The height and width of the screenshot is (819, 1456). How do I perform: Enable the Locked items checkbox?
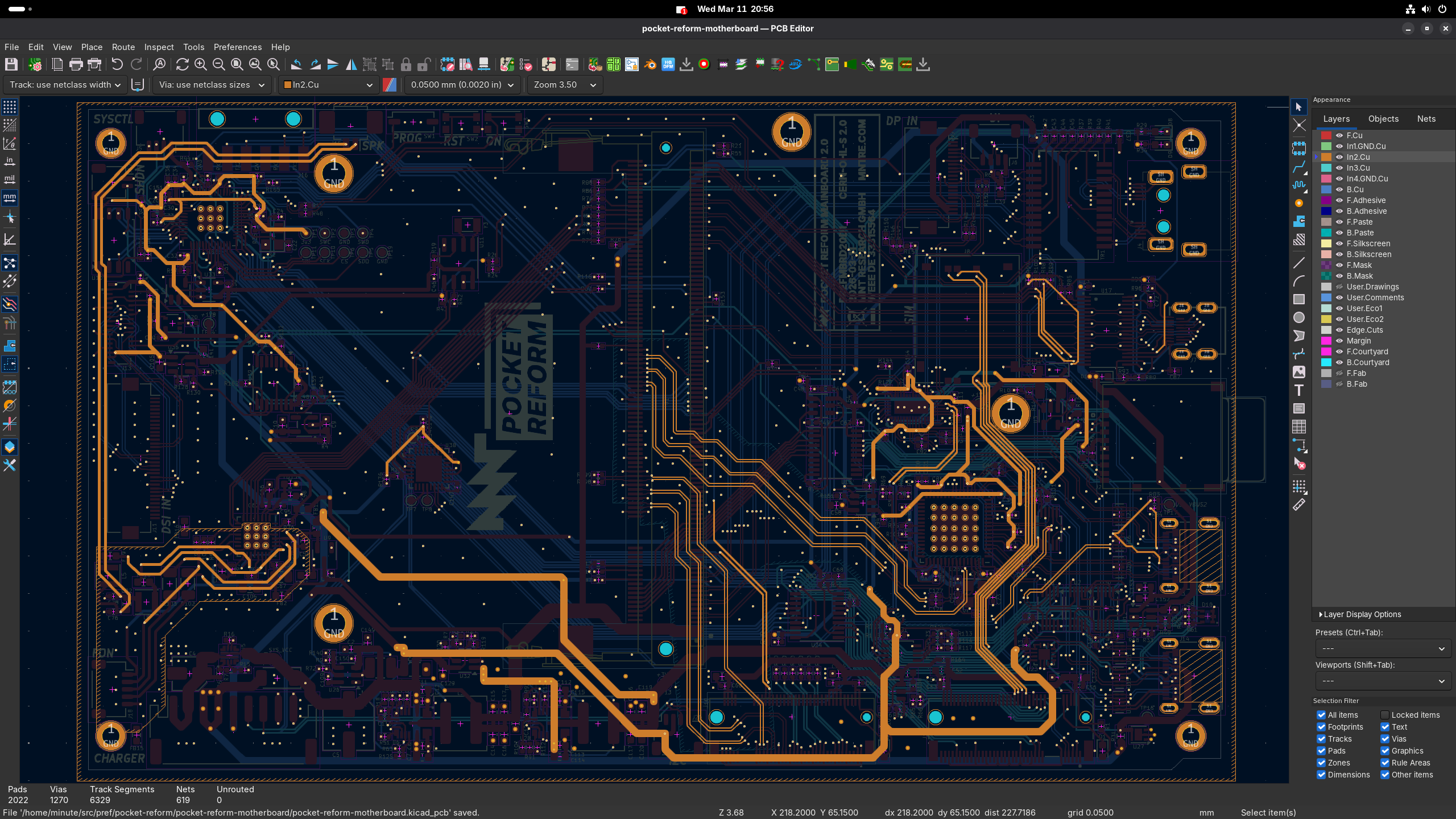tap(1385, 715)
